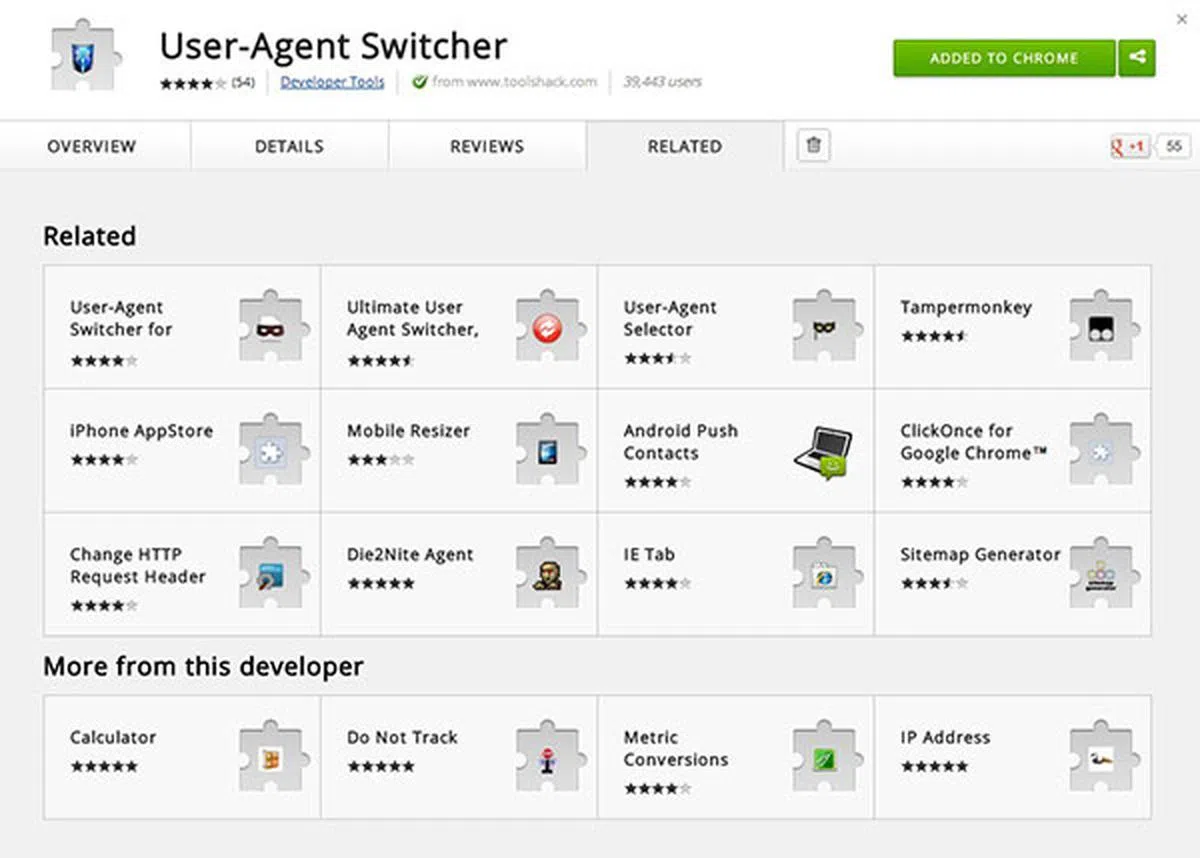Click the share icon beside Added to Chrome
Image resolution: width=1200 pixels, height=858 pixels.
[1137, 58]
